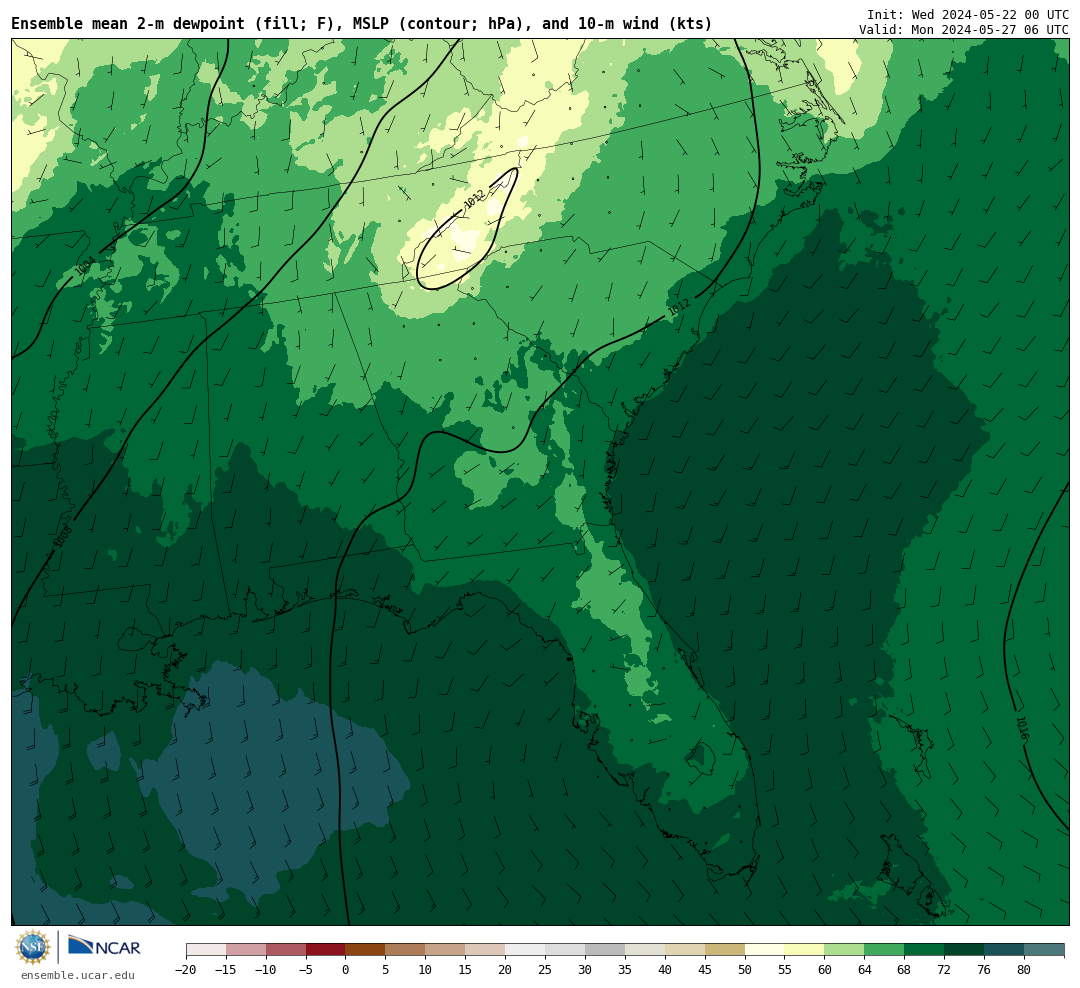Click the 1008 contour label
This screenshot has height=988, width=1080.
click(63, 538)
